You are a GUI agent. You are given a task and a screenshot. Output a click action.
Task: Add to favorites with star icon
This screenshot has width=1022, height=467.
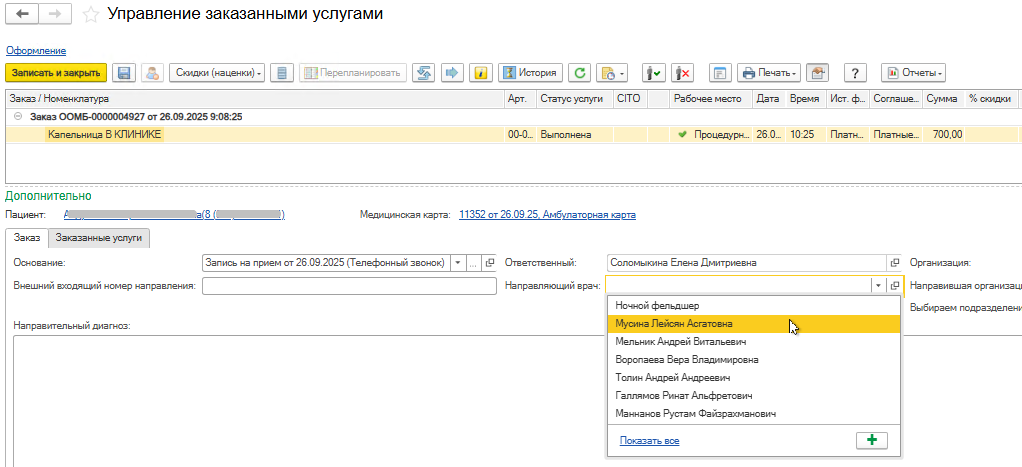tap(90, 15)
